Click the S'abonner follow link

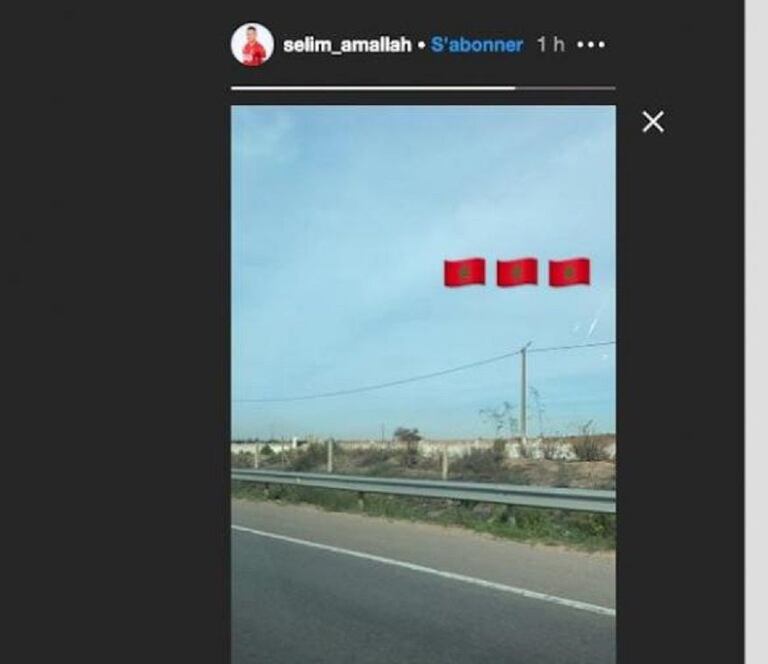477,45
